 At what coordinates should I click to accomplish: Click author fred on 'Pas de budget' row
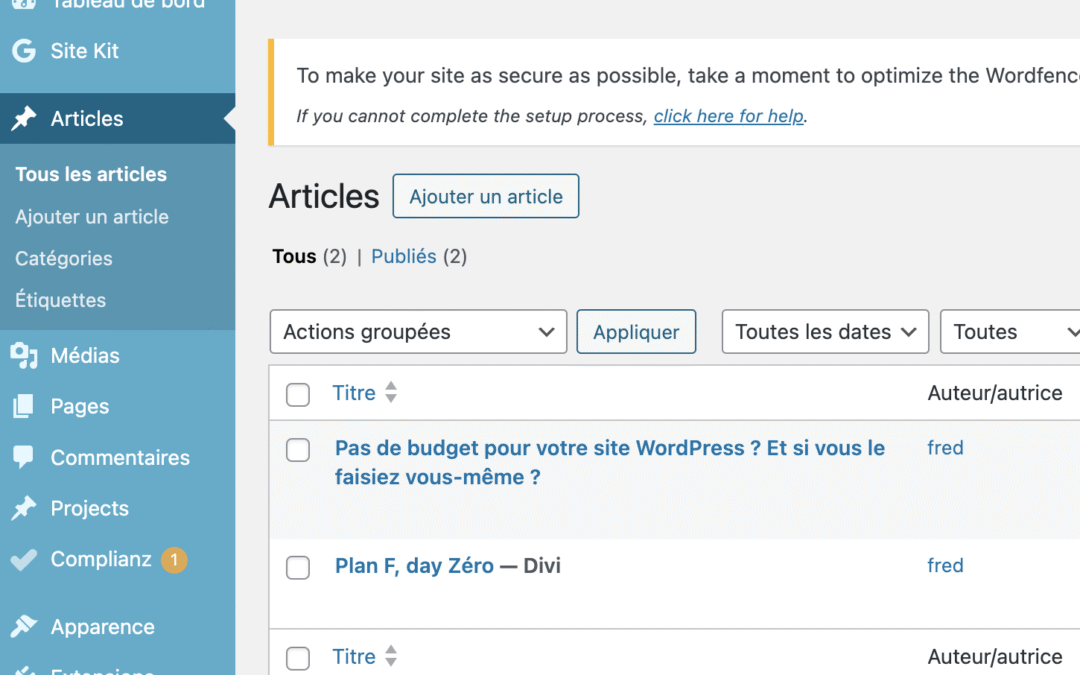point(945,448)
